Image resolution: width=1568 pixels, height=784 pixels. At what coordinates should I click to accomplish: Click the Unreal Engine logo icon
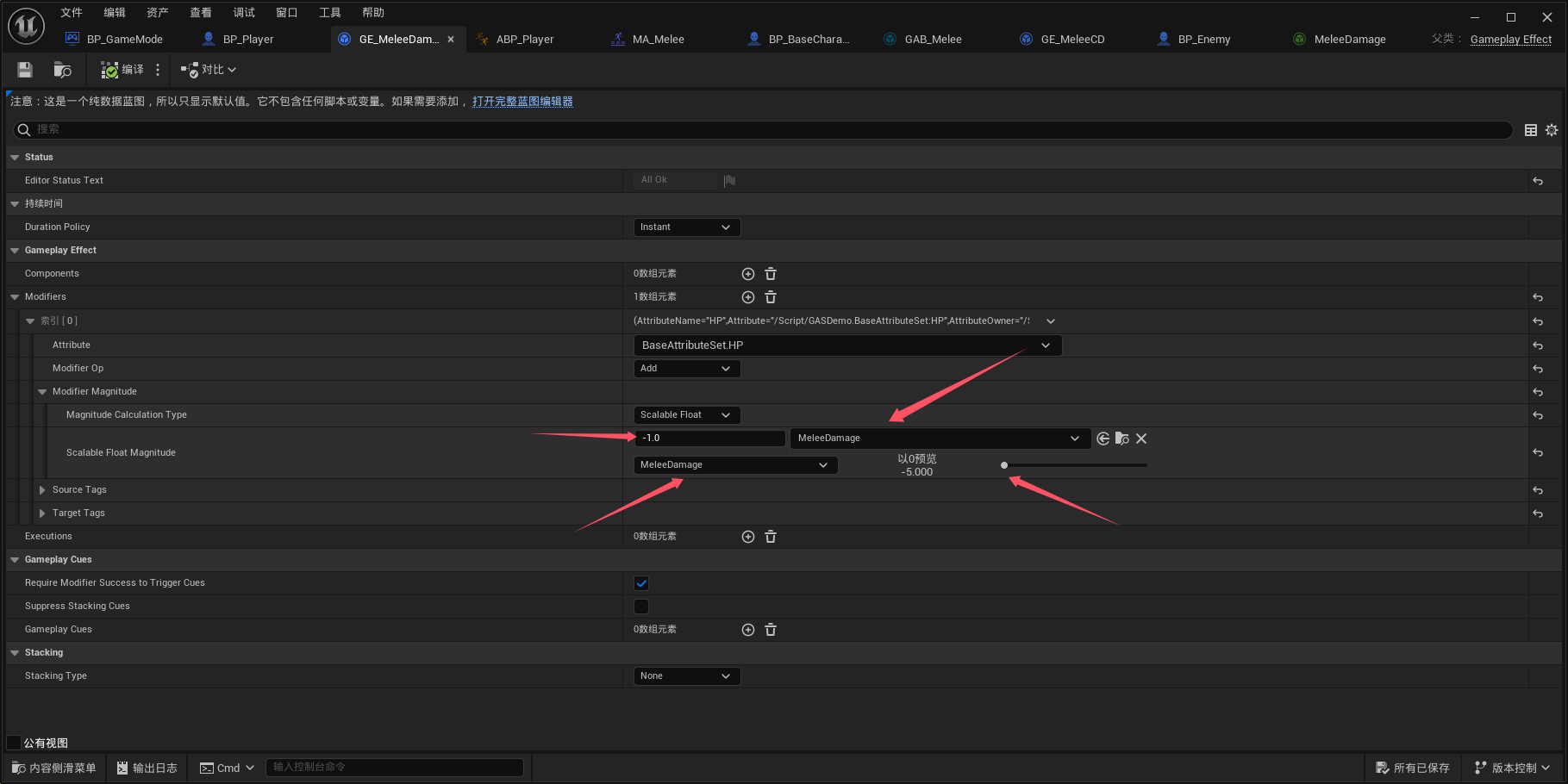pyautogui.click(x=26, y=27)
